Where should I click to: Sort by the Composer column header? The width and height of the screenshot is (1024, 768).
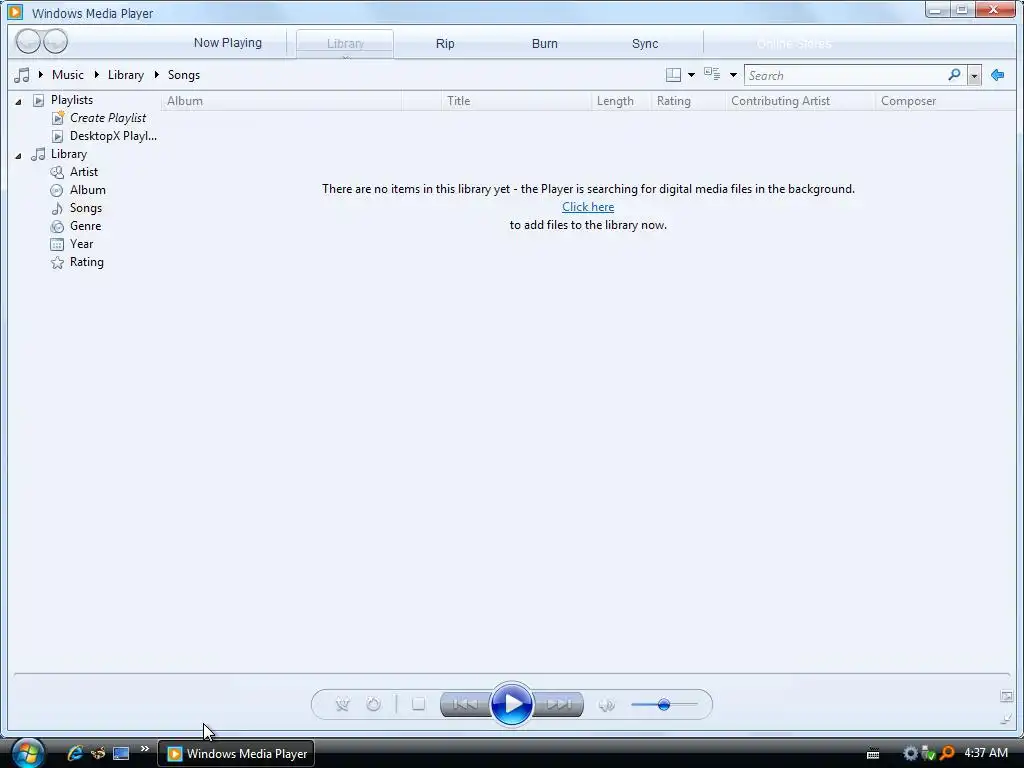pyautogui.click(x=943, y=101)
